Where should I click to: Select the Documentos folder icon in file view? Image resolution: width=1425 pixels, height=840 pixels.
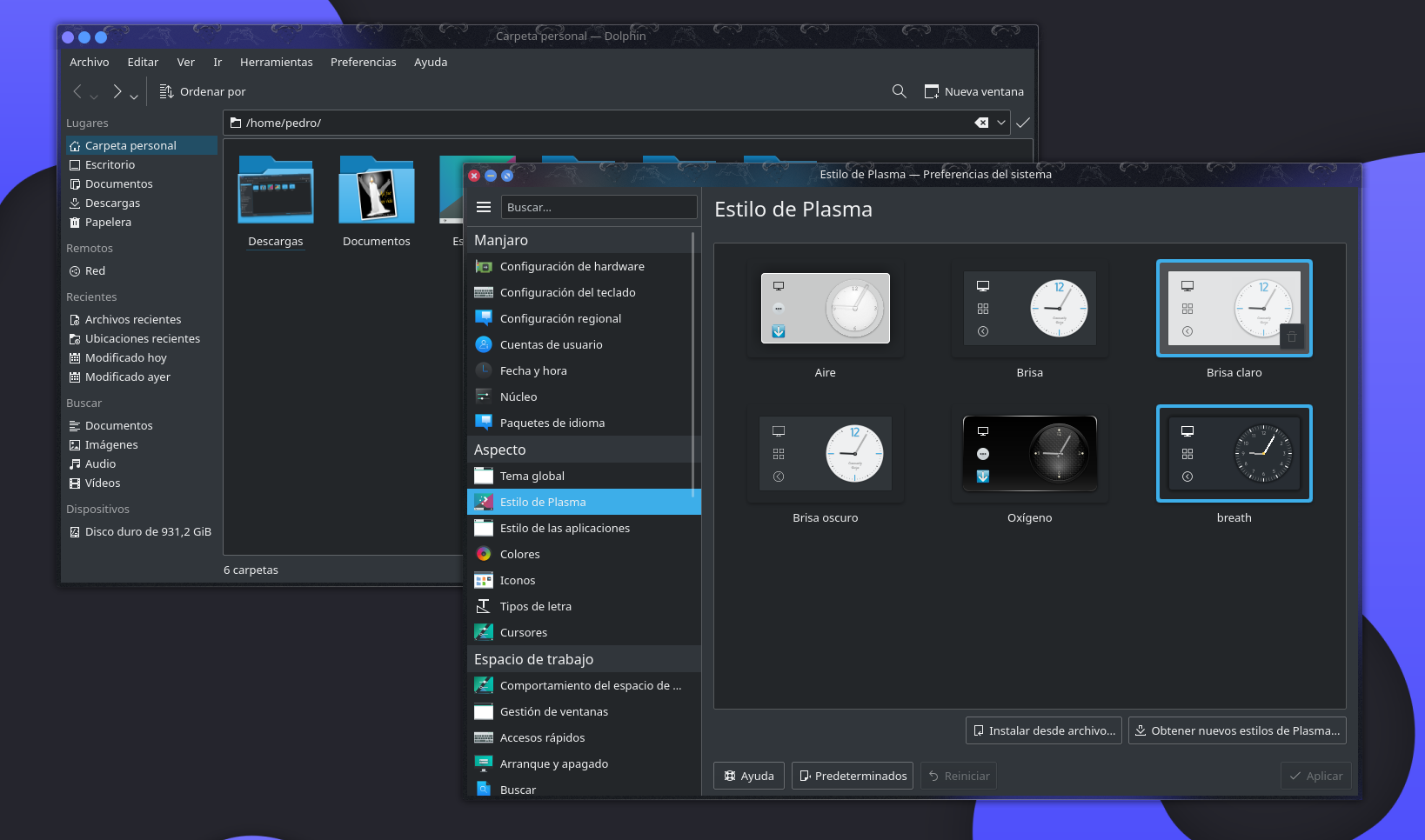pos(377,190)
